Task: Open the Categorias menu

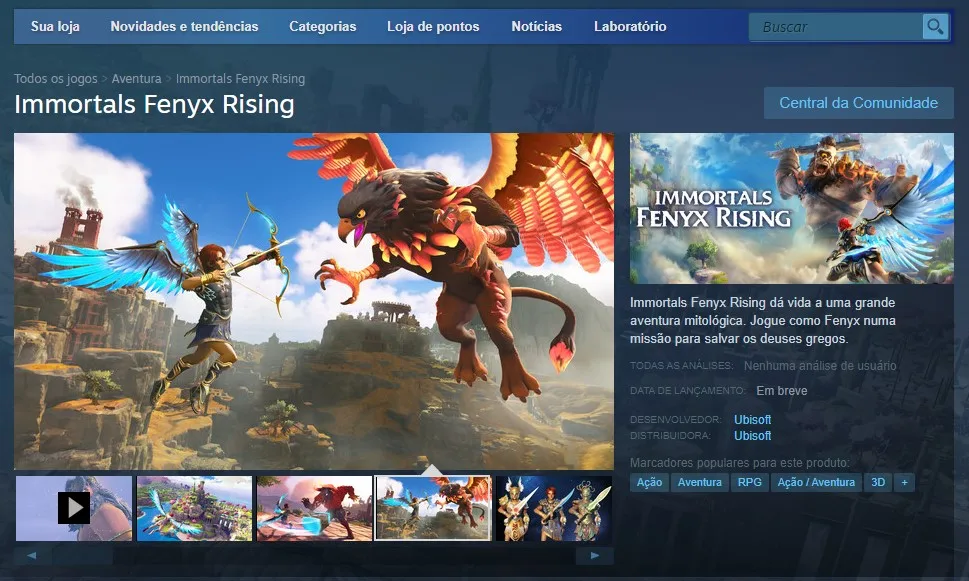Action: click(x=323, y=27)
